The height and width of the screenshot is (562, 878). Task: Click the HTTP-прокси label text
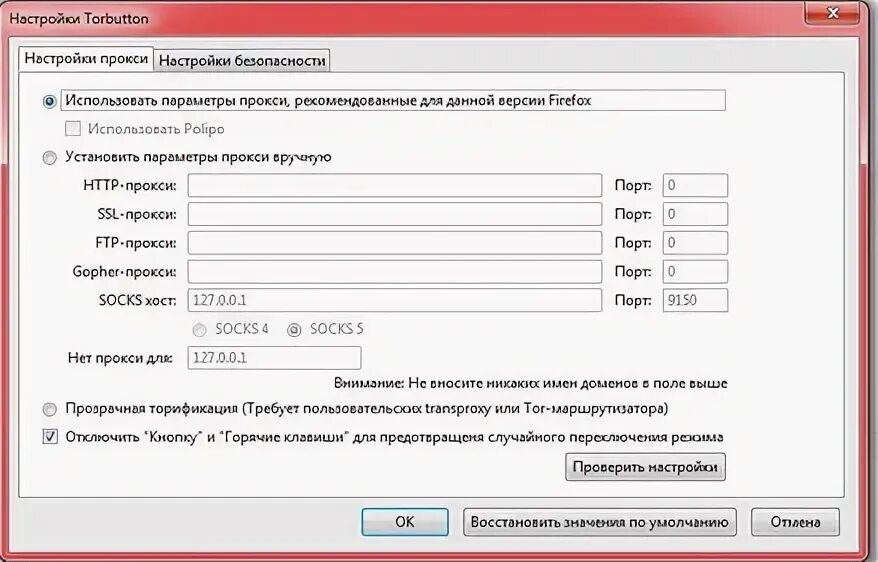[130, 185]
